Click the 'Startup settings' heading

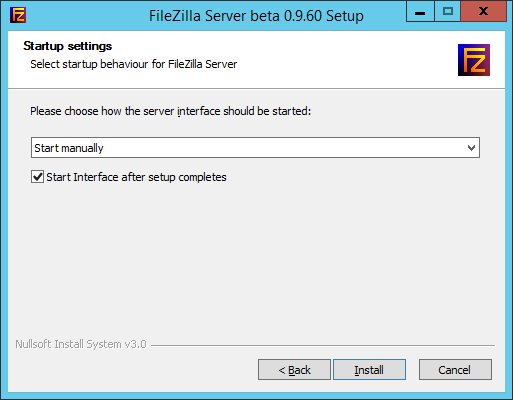[68, 46]
